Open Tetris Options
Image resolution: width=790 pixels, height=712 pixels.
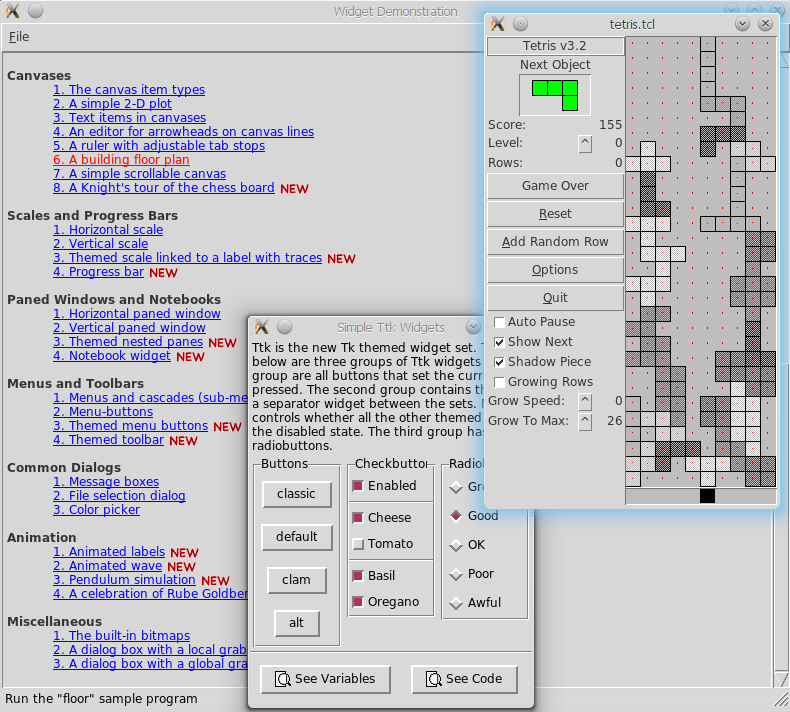(555, 270)
